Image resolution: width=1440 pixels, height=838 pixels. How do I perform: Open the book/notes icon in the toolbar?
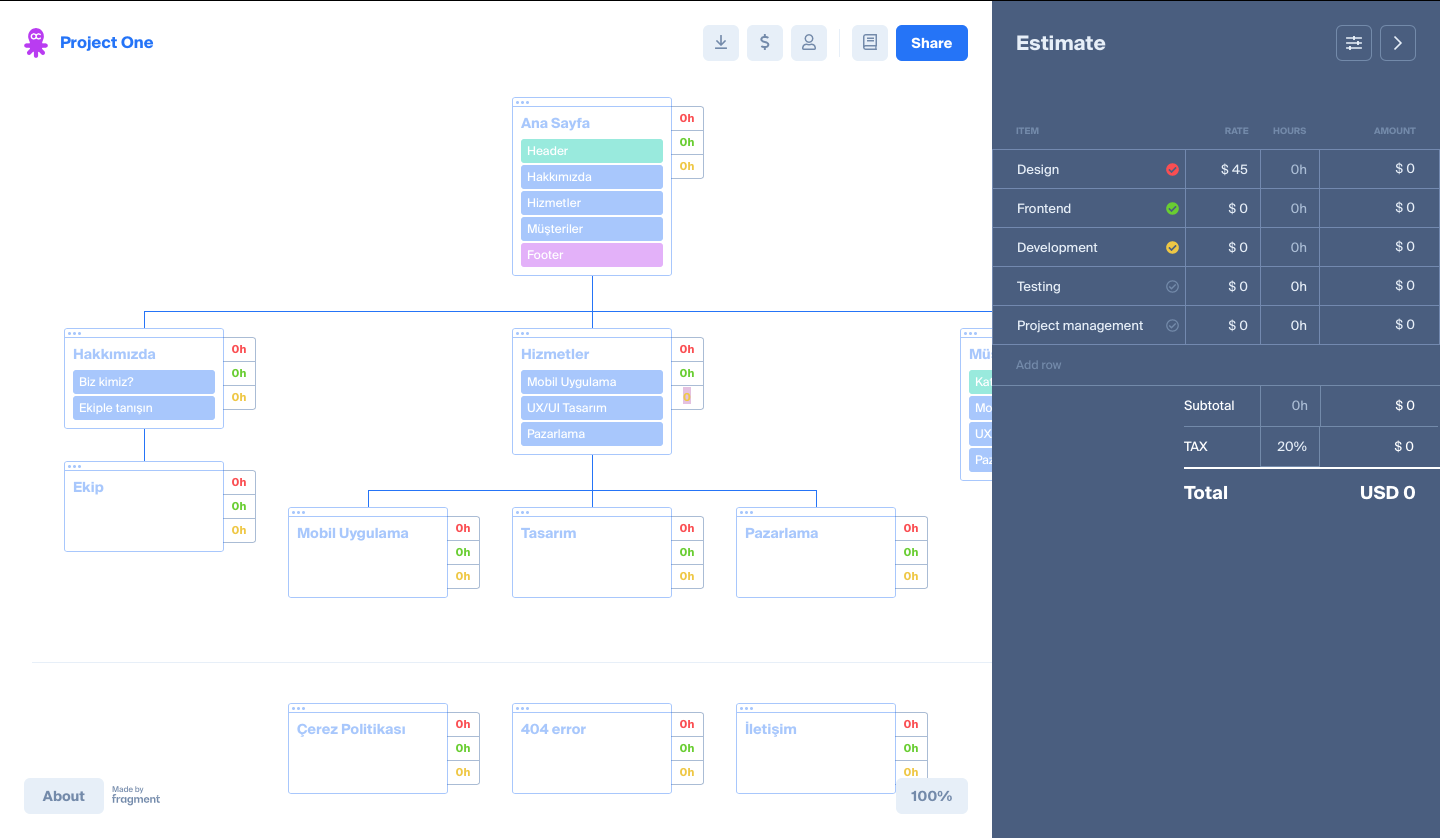869,43
